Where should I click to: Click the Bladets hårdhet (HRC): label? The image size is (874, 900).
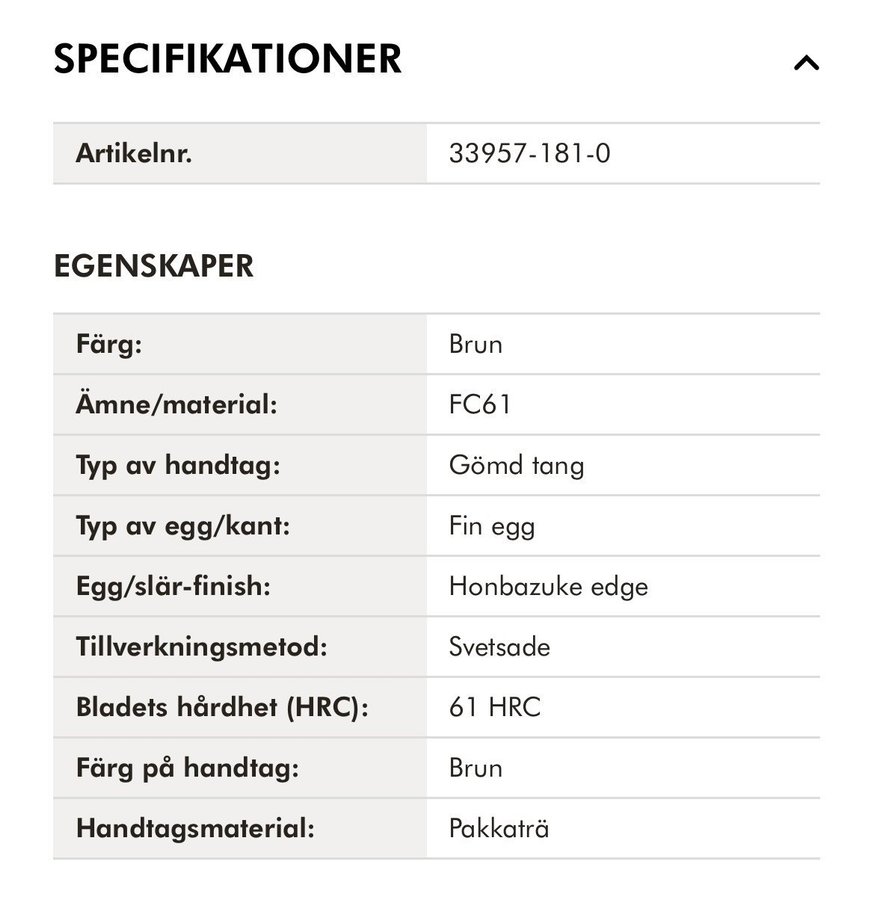click(x=222, y=707)
